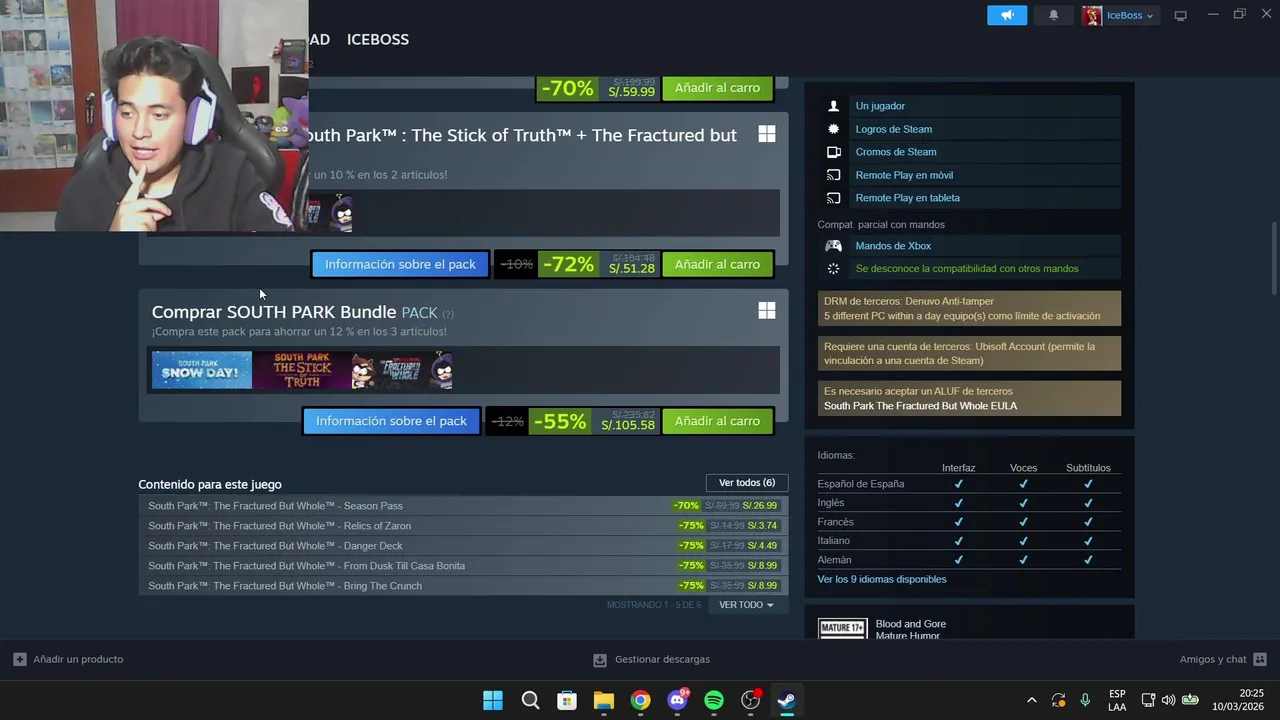The height and width of the screenshot is (720, 1280).
Task: Open the Danger Deck DLC row
Action: [463, 546]
